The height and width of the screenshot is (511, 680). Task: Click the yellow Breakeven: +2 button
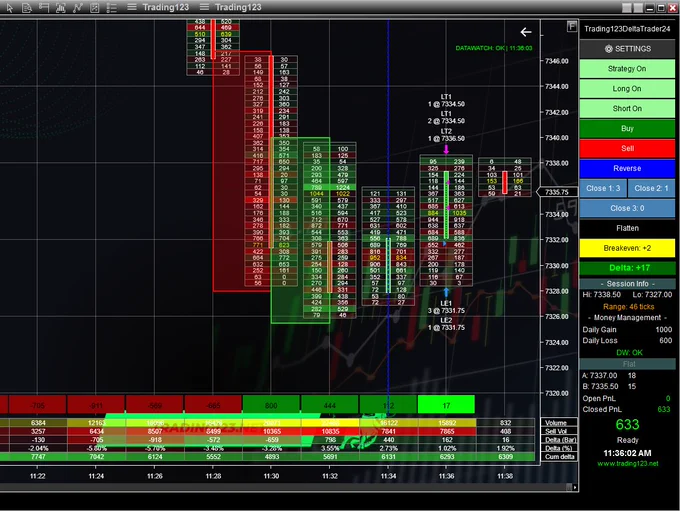pos(627,248)
